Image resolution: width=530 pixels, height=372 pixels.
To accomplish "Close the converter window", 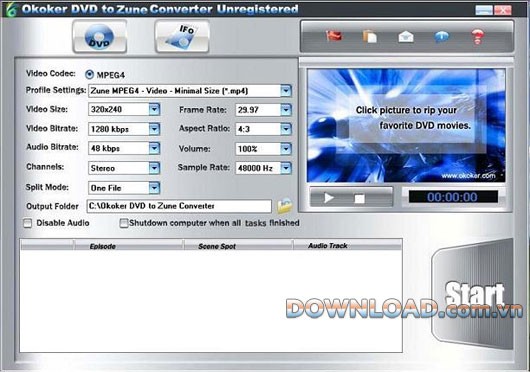I will tap(503, 9).
